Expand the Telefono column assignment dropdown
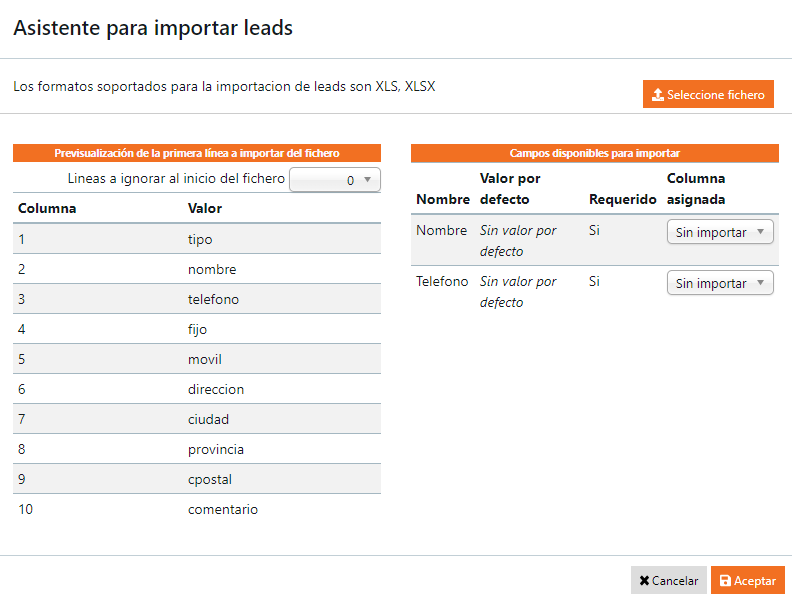 tap(720, 283)
